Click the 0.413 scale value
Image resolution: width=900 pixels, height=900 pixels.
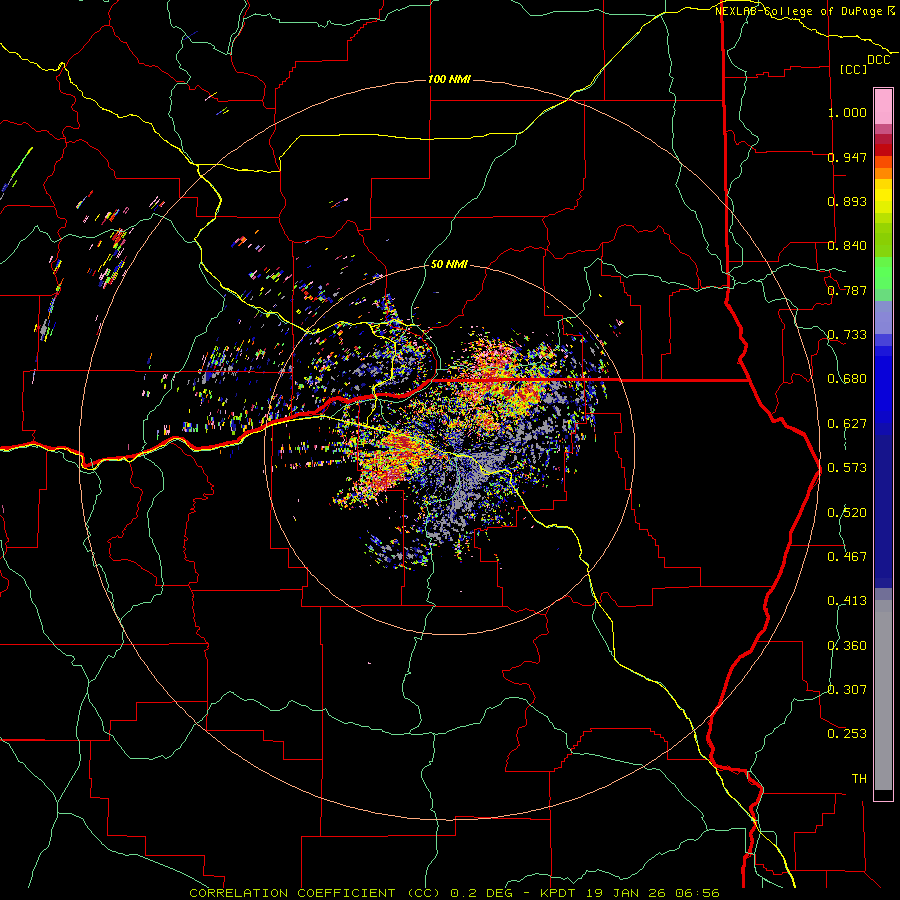(x=847, y=601)
